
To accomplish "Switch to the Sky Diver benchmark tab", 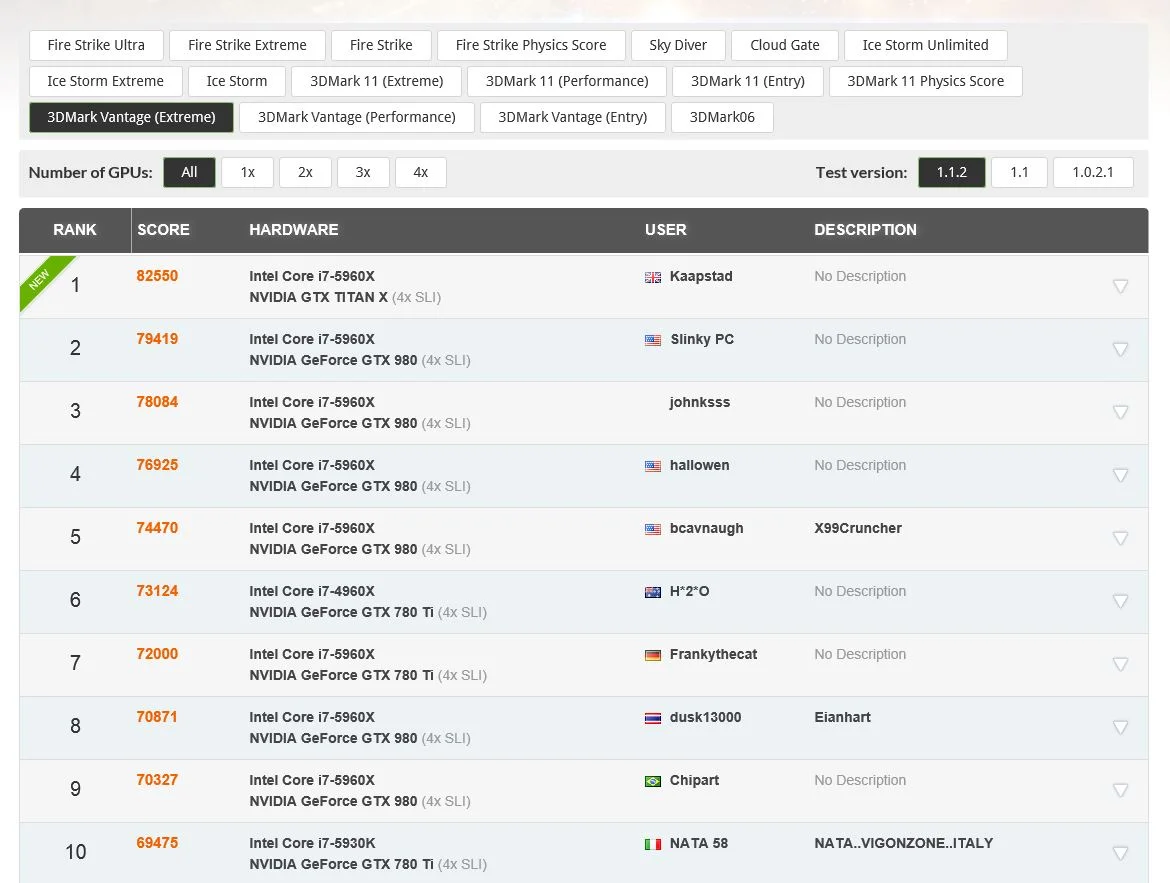I will tap(678, 45).
